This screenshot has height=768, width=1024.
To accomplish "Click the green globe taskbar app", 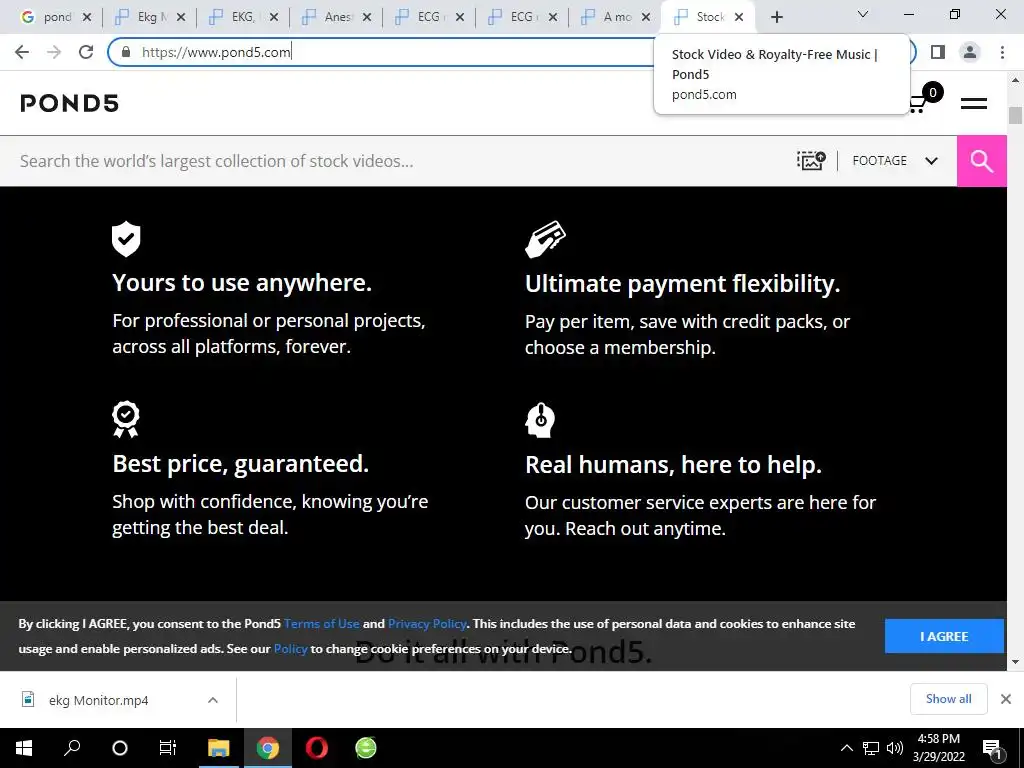I will tap(366, 748).
